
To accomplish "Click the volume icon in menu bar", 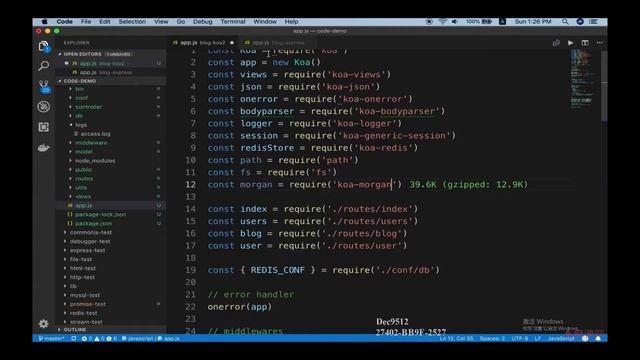I will pos(455,22).
